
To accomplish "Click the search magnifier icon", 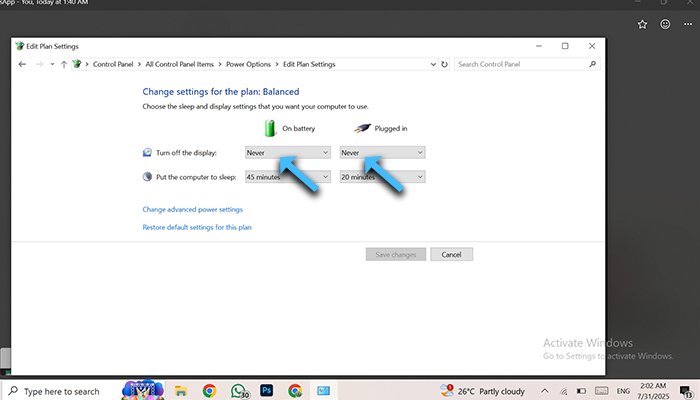I will (x=592, y=64).
